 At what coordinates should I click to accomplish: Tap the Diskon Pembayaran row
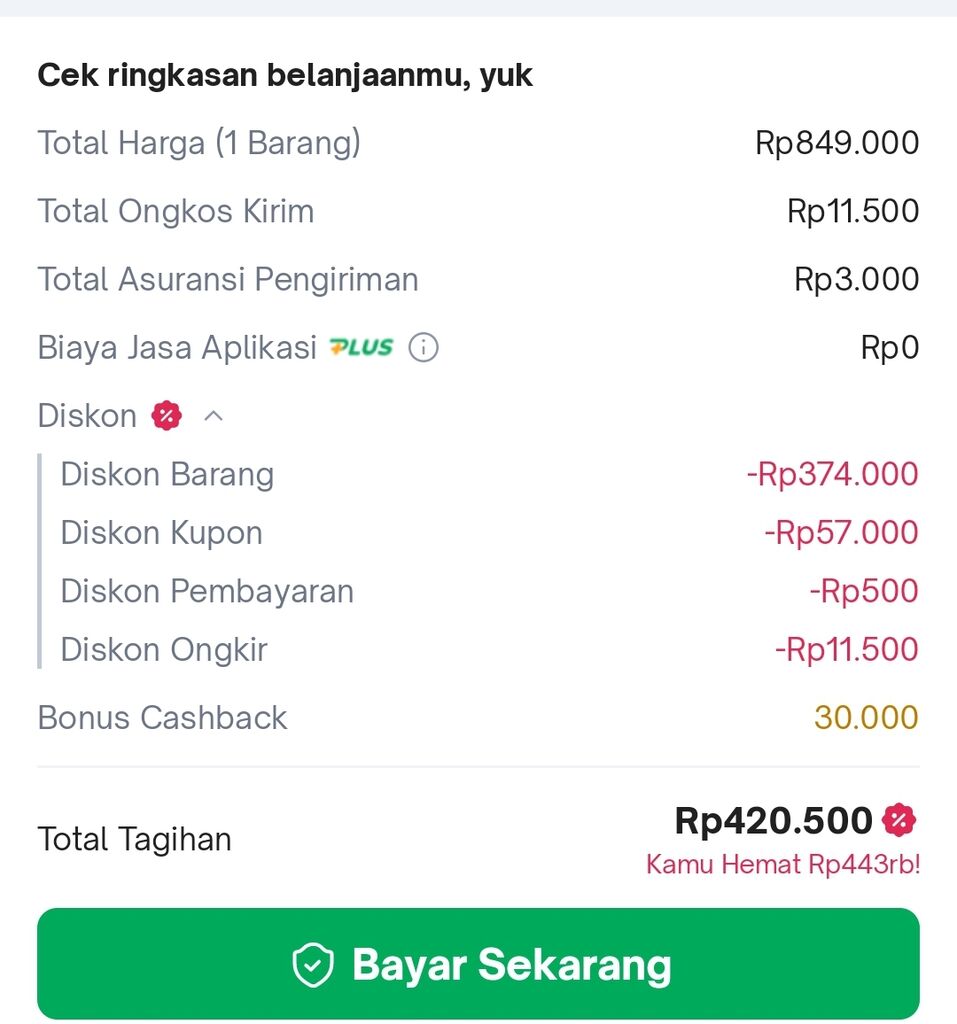coord(489,591)
